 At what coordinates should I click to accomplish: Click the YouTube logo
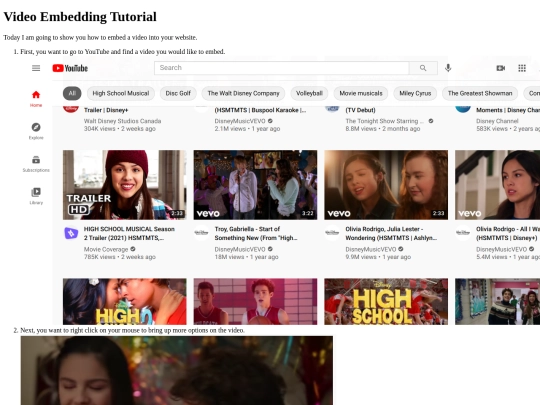pos(70,68)
